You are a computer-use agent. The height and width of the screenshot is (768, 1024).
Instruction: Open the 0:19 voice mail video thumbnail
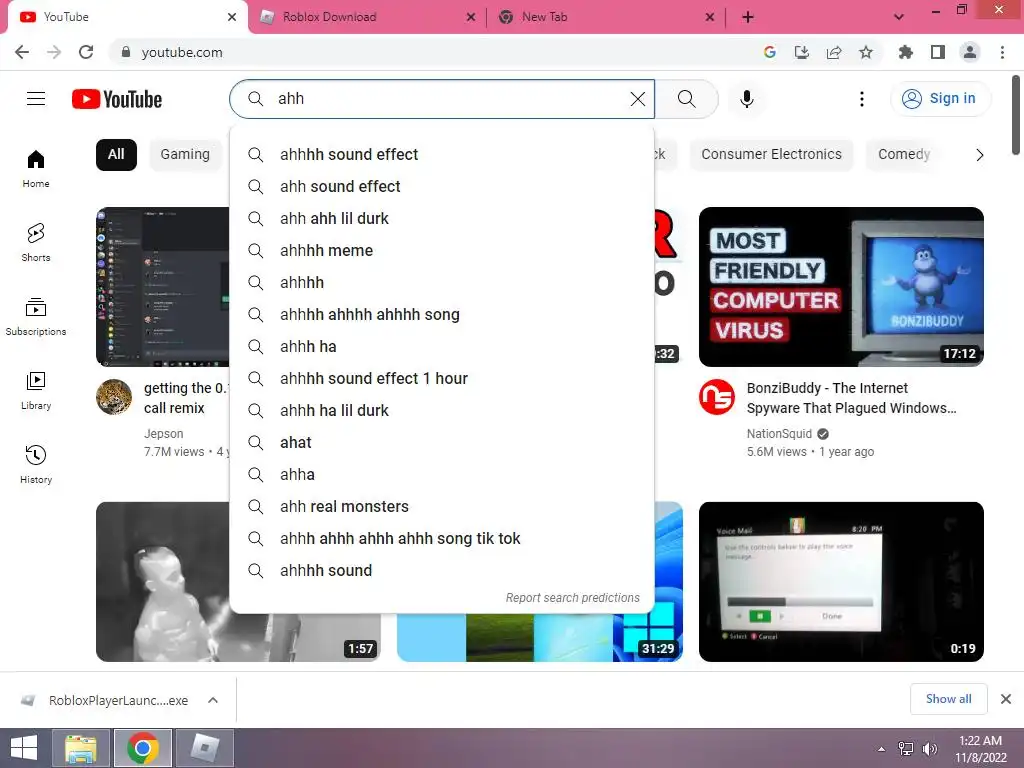(841, 582)
